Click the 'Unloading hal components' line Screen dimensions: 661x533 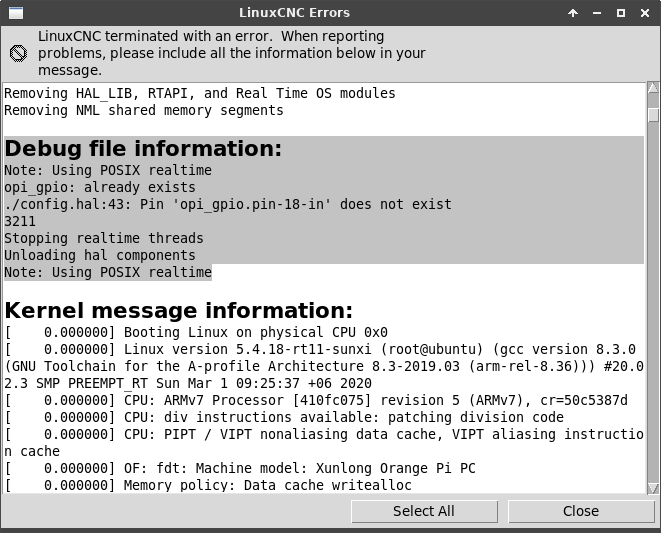coord(100,255)
